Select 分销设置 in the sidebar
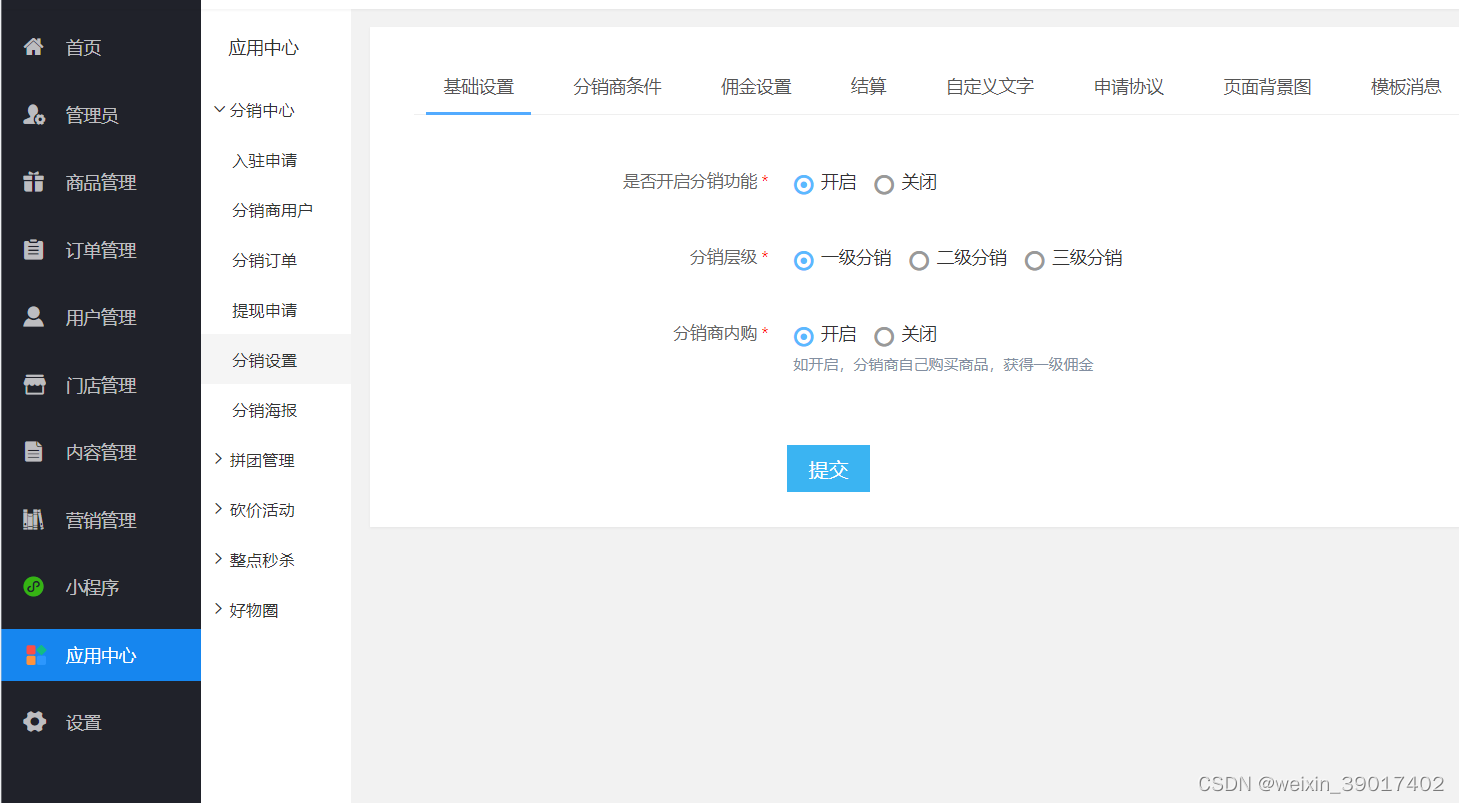1459x803 pixels. (x=276, y=360)
